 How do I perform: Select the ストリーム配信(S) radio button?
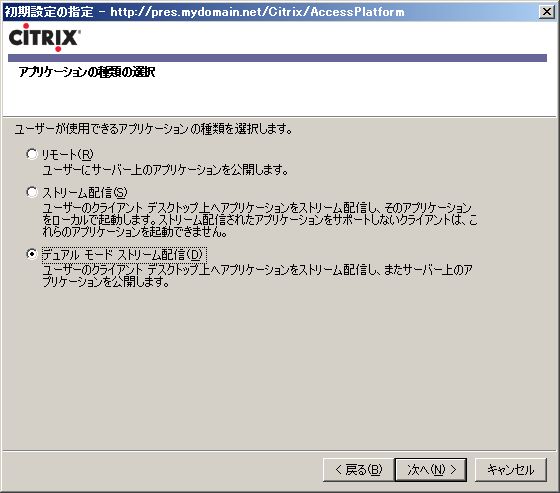[32, 192]
